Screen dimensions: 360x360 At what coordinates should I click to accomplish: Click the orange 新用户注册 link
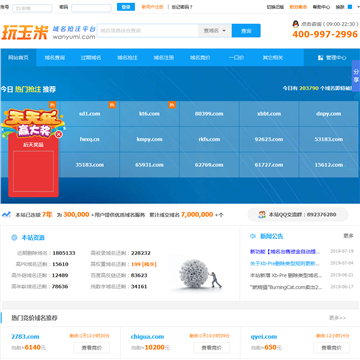tap(152, 7)
